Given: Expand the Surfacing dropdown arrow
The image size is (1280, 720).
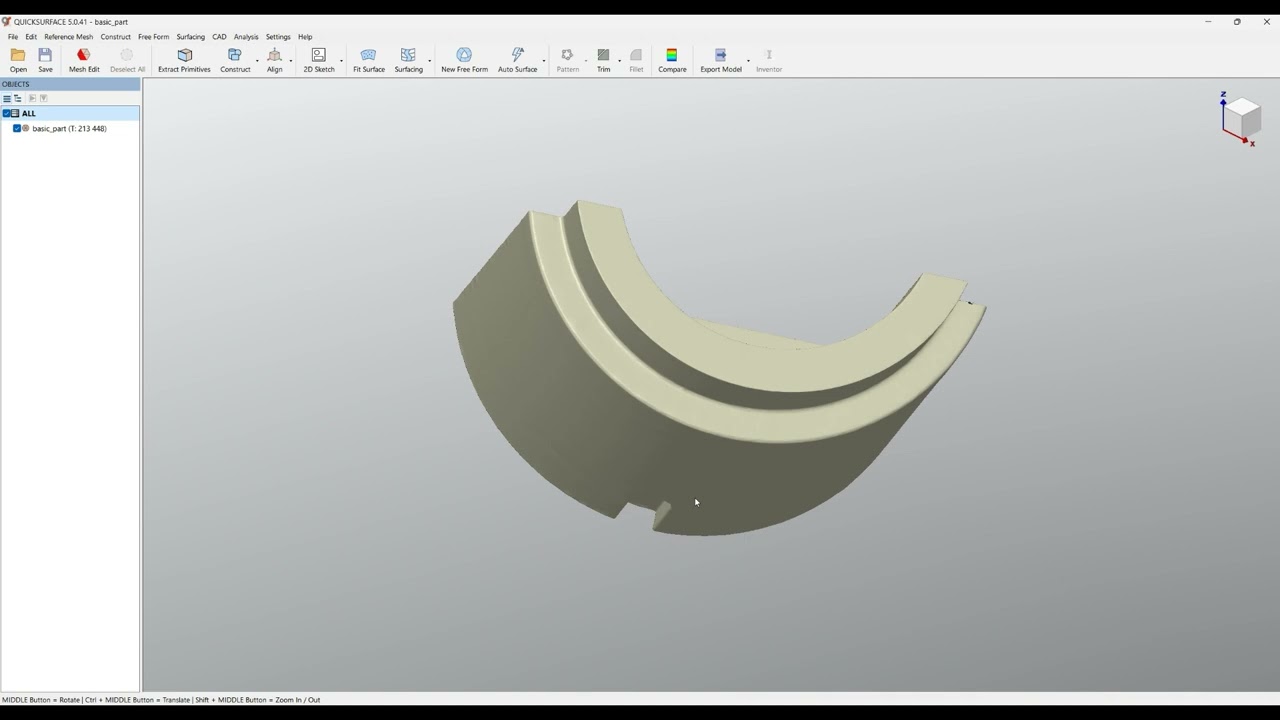Looking at the screenshot, I should [429, 61].
